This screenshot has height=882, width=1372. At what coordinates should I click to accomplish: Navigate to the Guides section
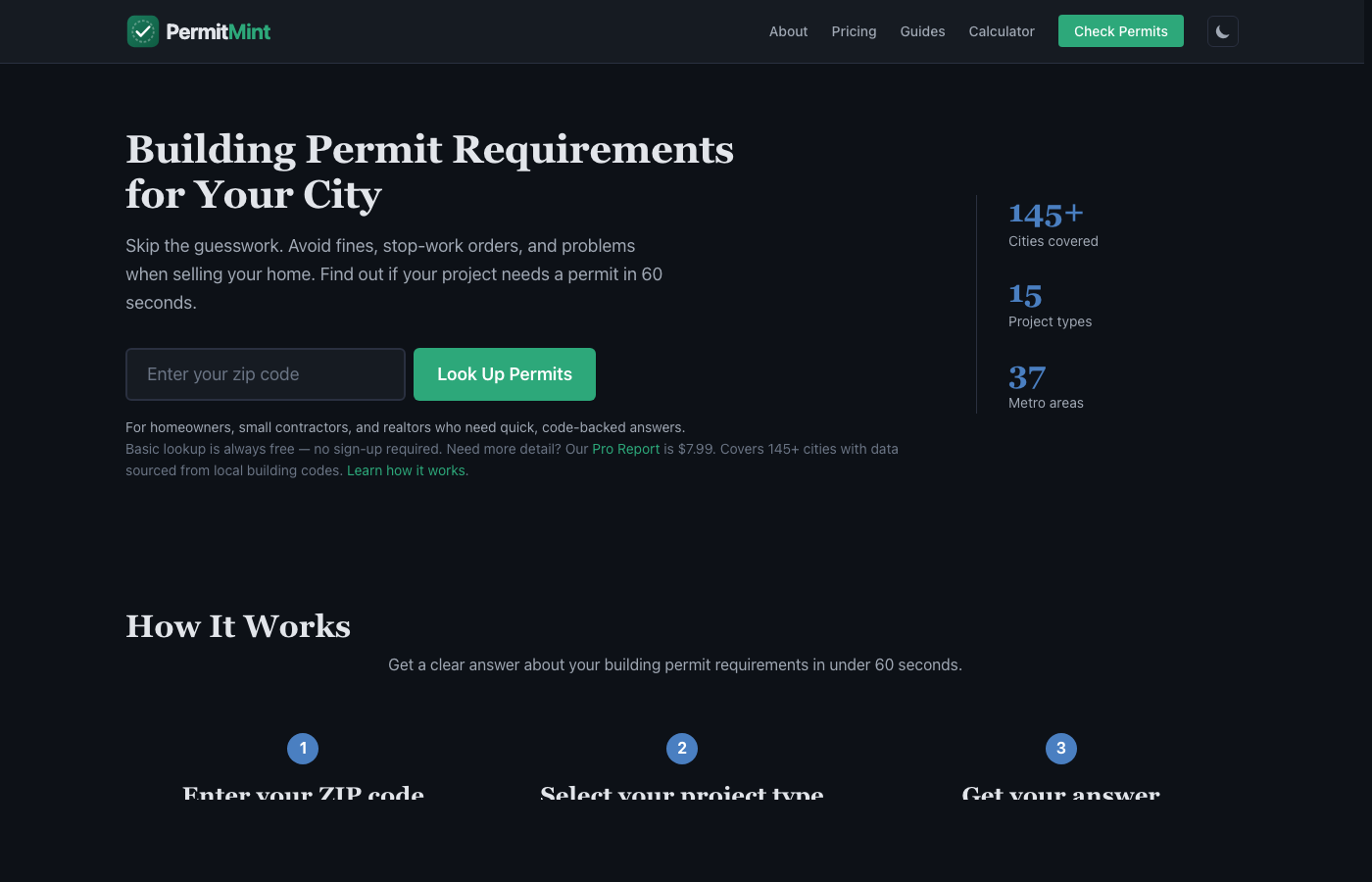(x=922, y=31)
